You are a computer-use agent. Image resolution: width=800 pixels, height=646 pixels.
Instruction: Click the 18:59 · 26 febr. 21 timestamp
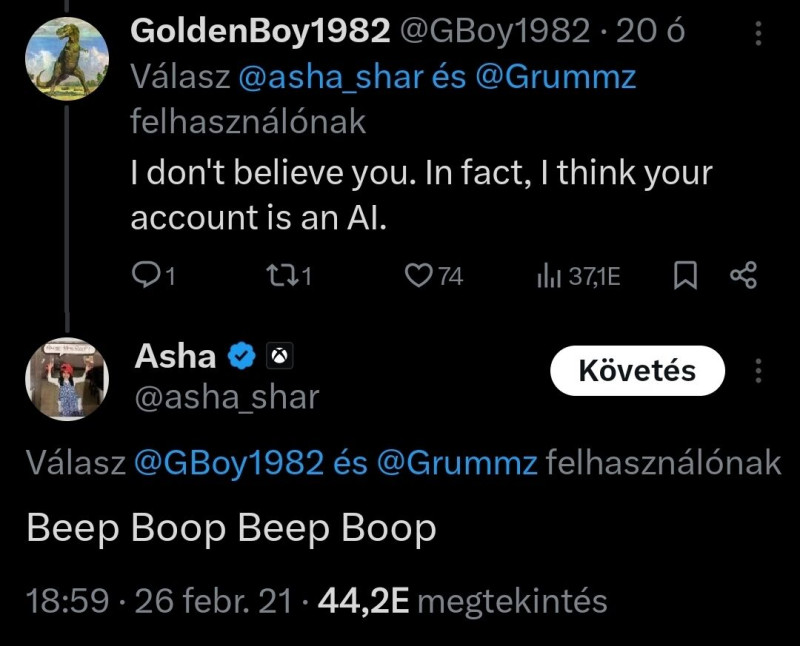pos(160,601)
